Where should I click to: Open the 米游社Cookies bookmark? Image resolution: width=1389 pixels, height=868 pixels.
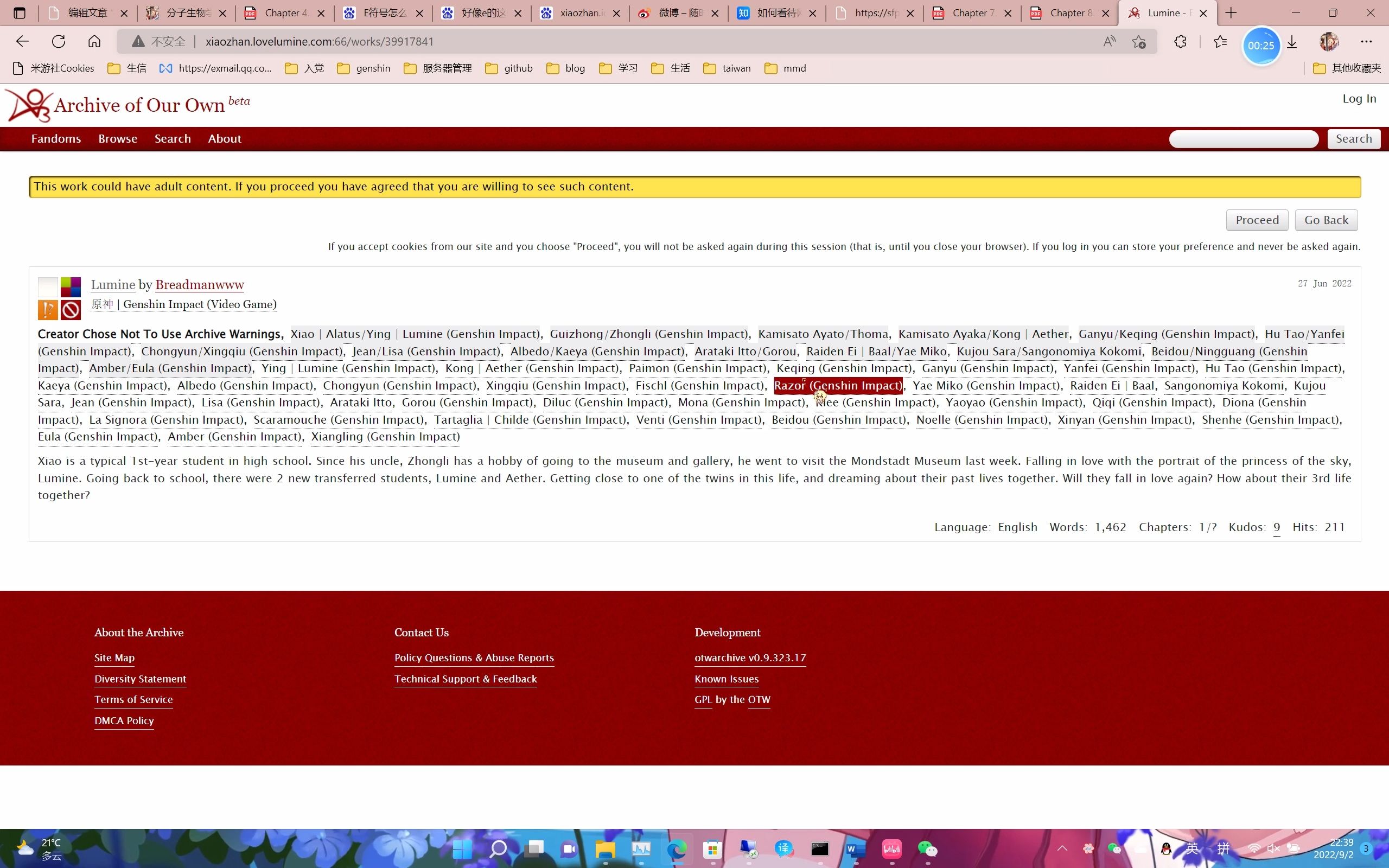pos(54,68)
